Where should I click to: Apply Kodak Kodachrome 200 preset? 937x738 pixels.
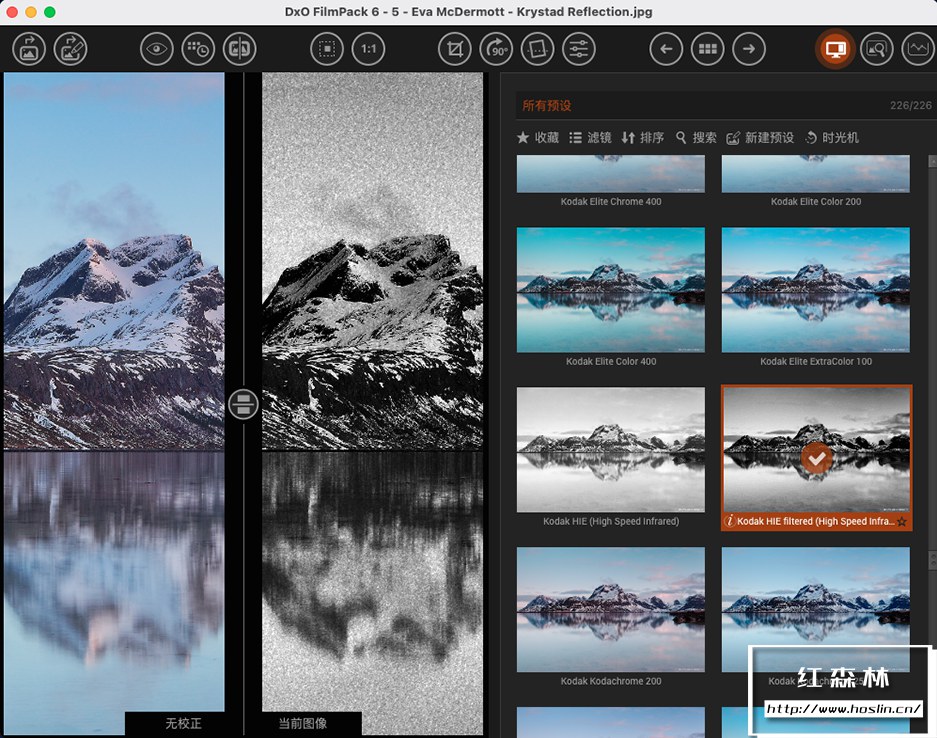(x=611, y=610)
